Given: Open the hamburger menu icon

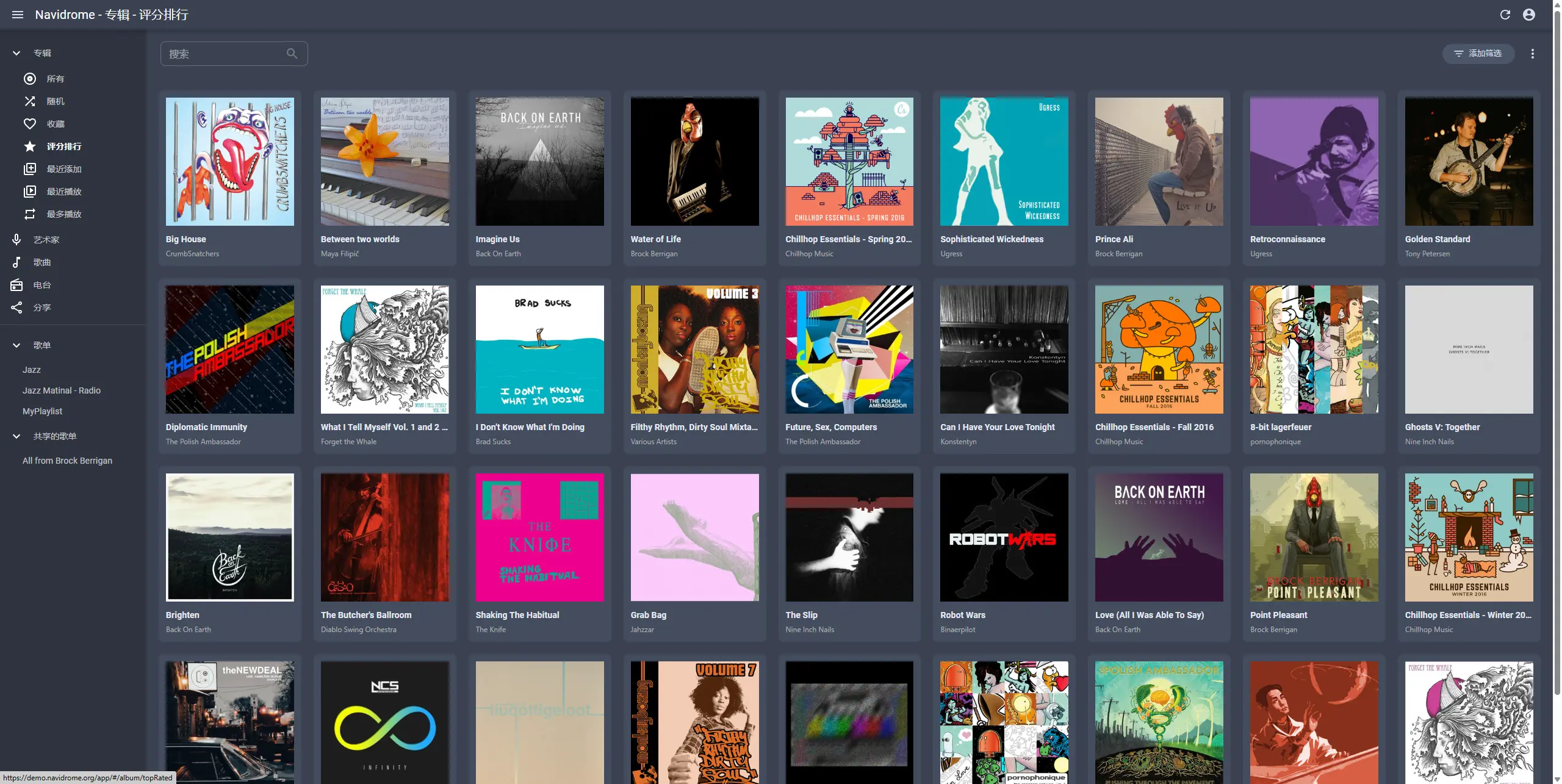Looking at the screenshot, I should [x=18, y=15].
